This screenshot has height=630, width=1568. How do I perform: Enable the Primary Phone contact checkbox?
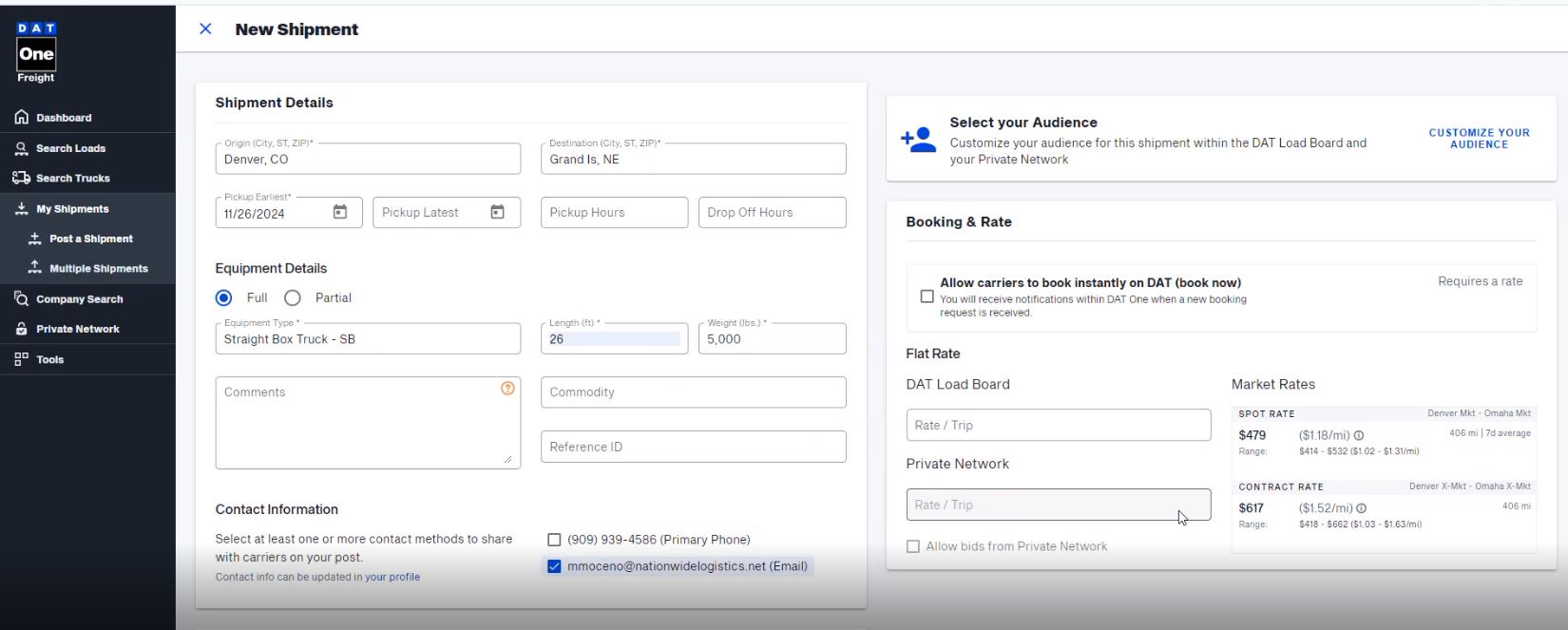[x=554, y=540]
